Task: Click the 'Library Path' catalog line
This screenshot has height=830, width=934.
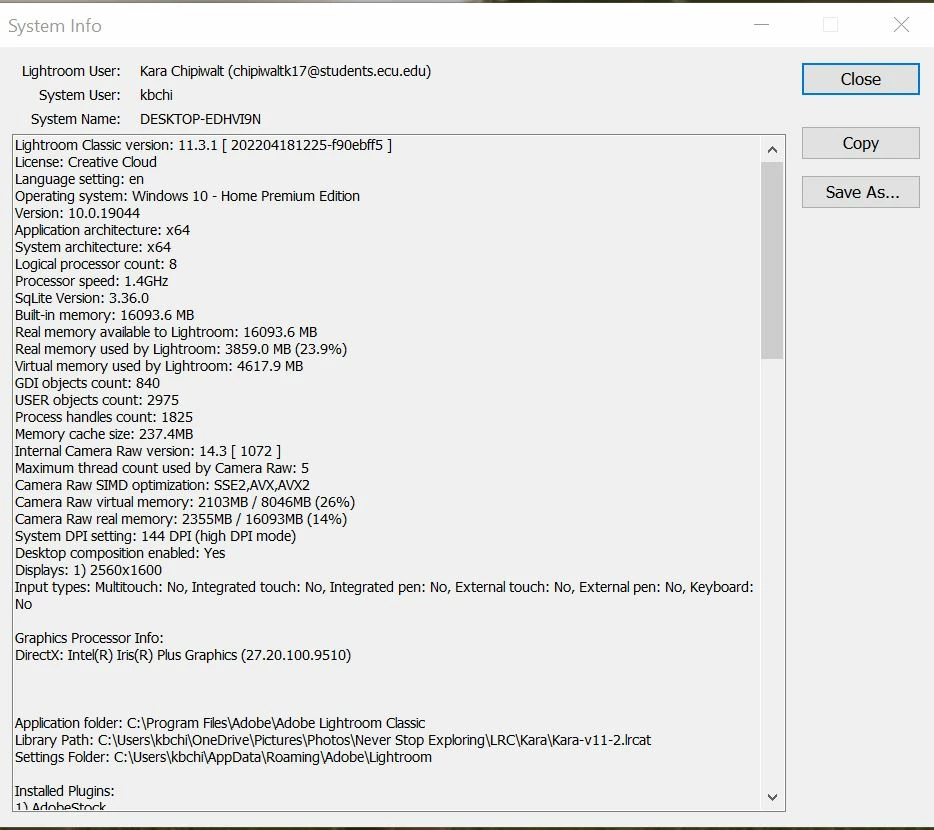Action: (x=333, y=740)
